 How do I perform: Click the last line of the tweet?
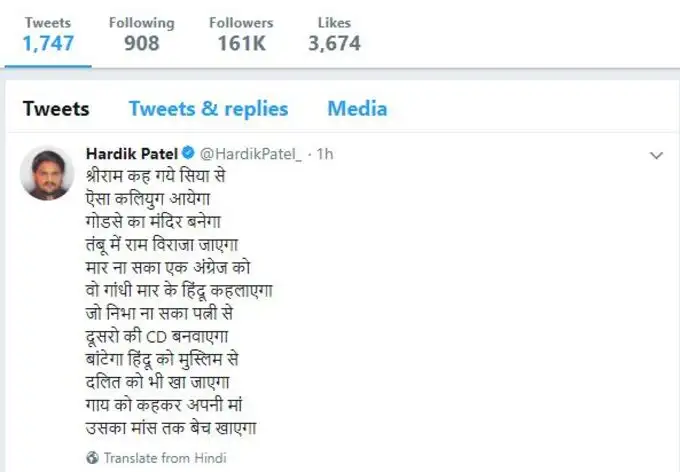coord(171,428)
